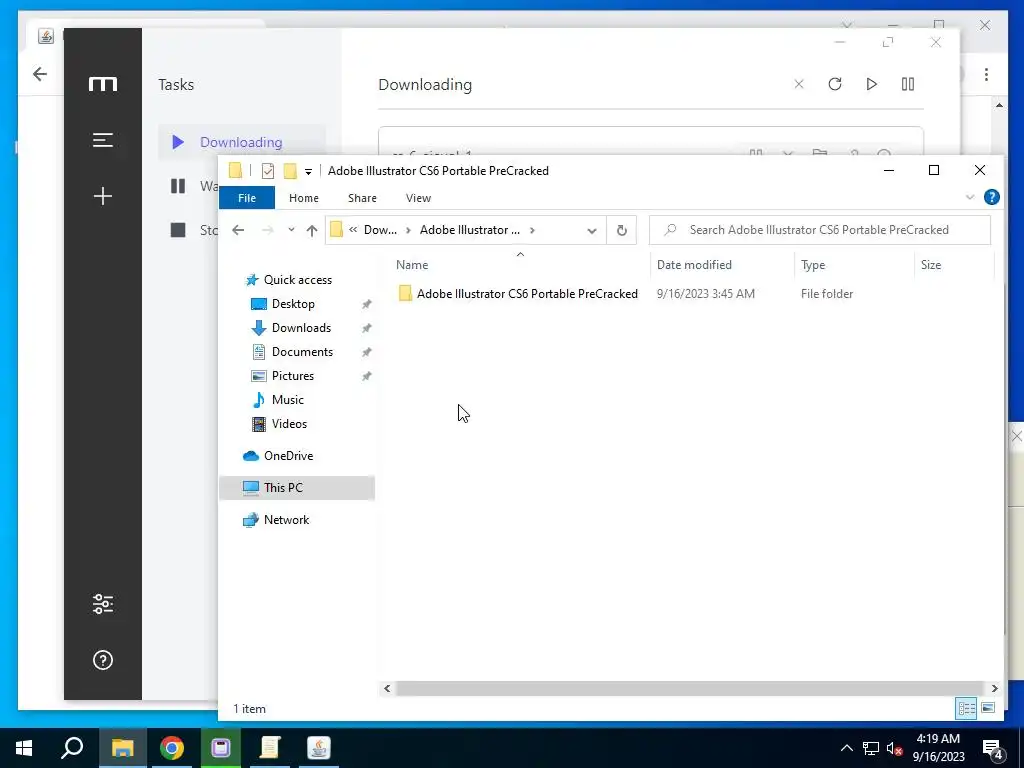Screen dimensions: 1024x768
Task: Open Music in the navigation pane
Action: pyautogui.click(x=287, y=400)
